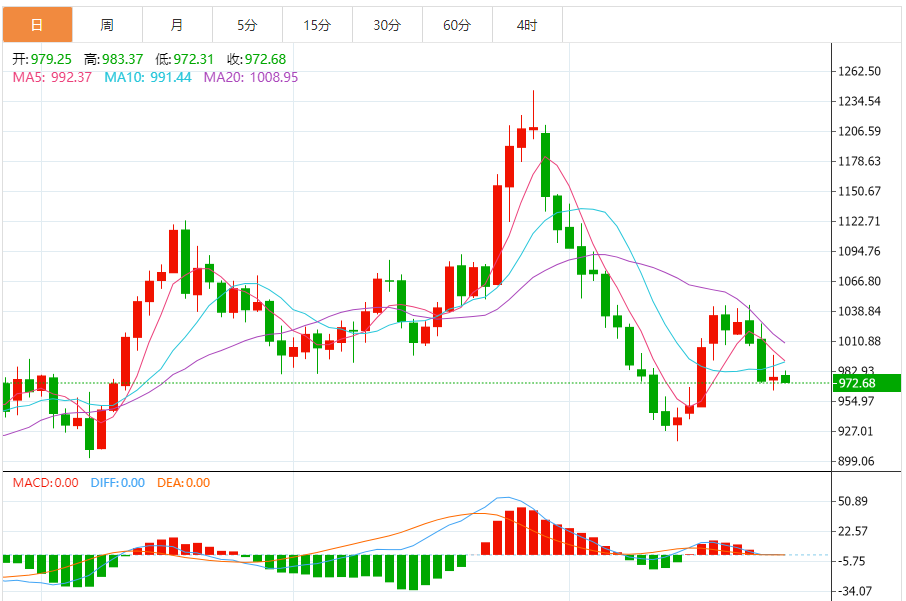The width and height of the screenshot is (906, 601).
Task: Click the 1010.88 price axis label
Action: (859, 342)
